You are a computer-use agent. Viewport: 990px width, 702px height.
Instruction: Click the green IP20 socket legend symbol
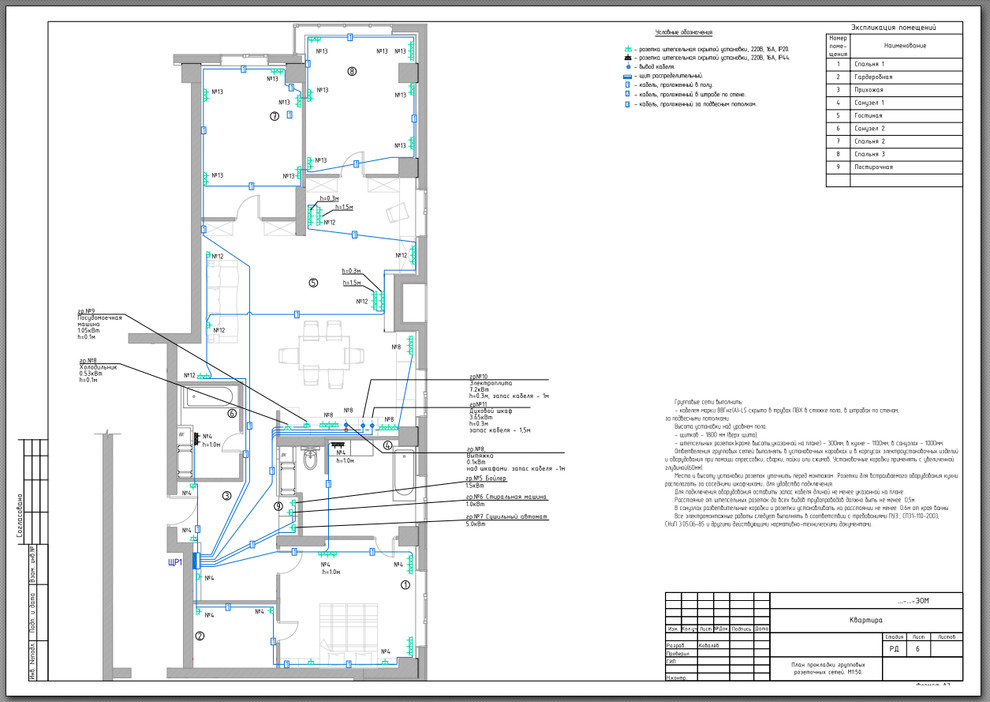pyautogui.click(x=627, y=49)
